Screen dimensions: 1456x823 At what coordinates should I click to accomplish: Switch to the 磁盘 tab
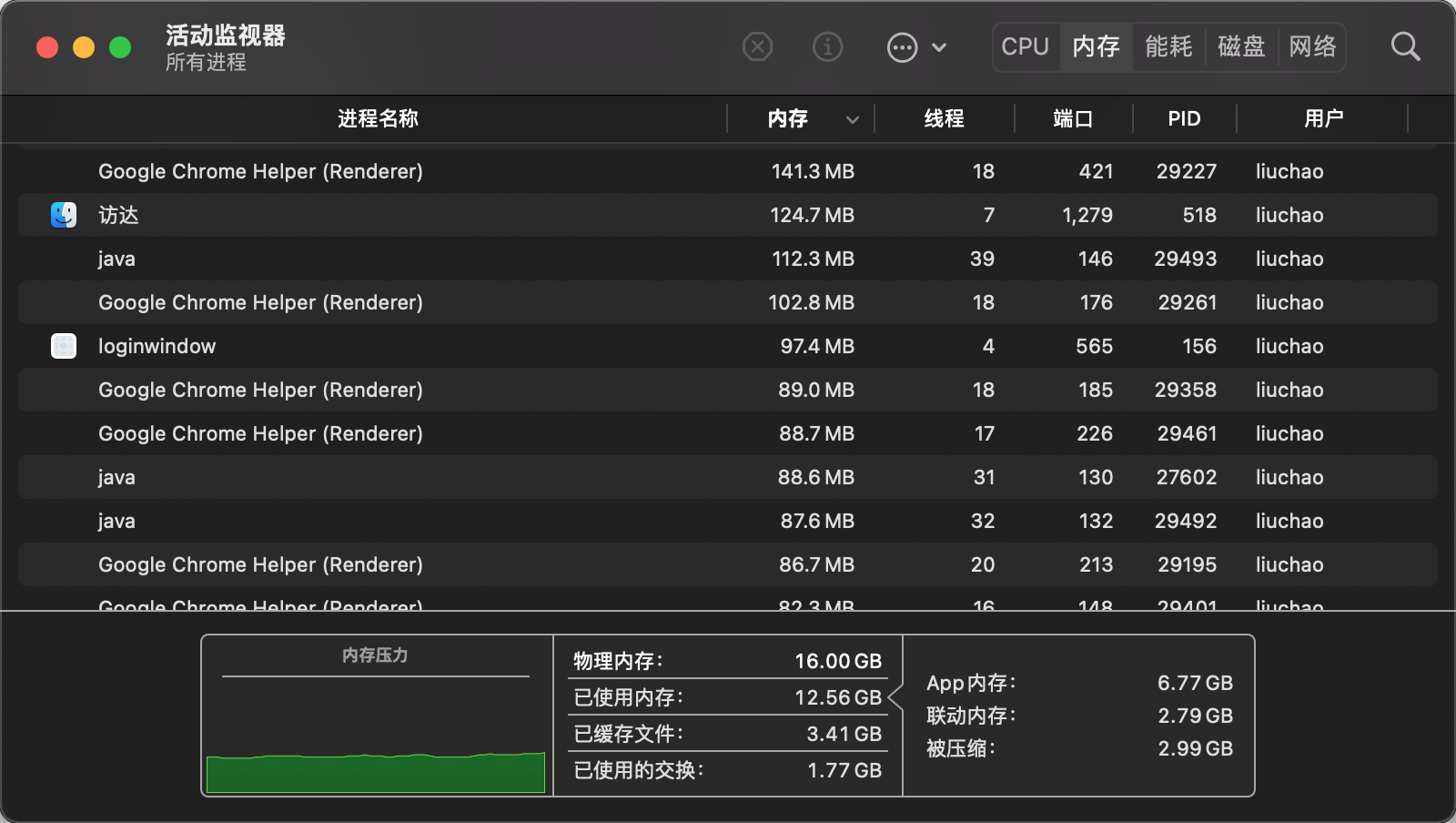(1242, 46)
